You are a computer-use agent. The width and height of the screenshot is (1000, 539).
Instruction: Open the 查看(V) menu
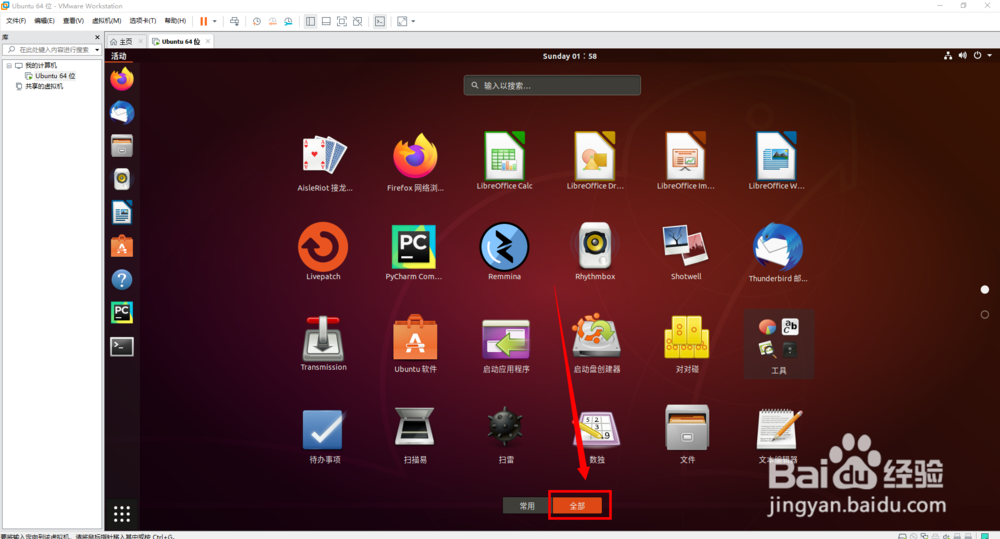(x=73, y=21)
